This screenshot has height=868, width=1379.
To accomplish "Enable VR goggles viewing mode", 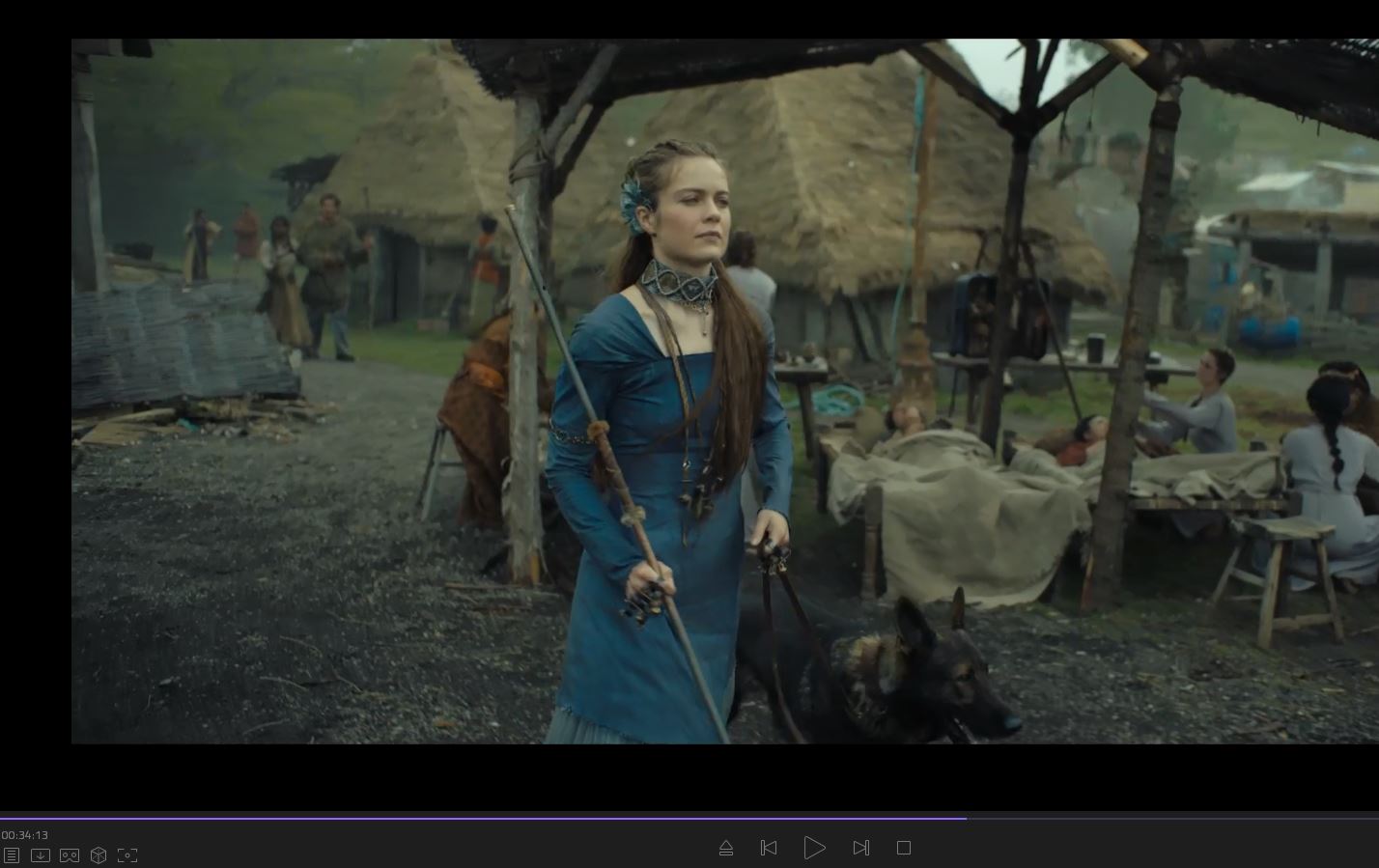I will point(70,855).
